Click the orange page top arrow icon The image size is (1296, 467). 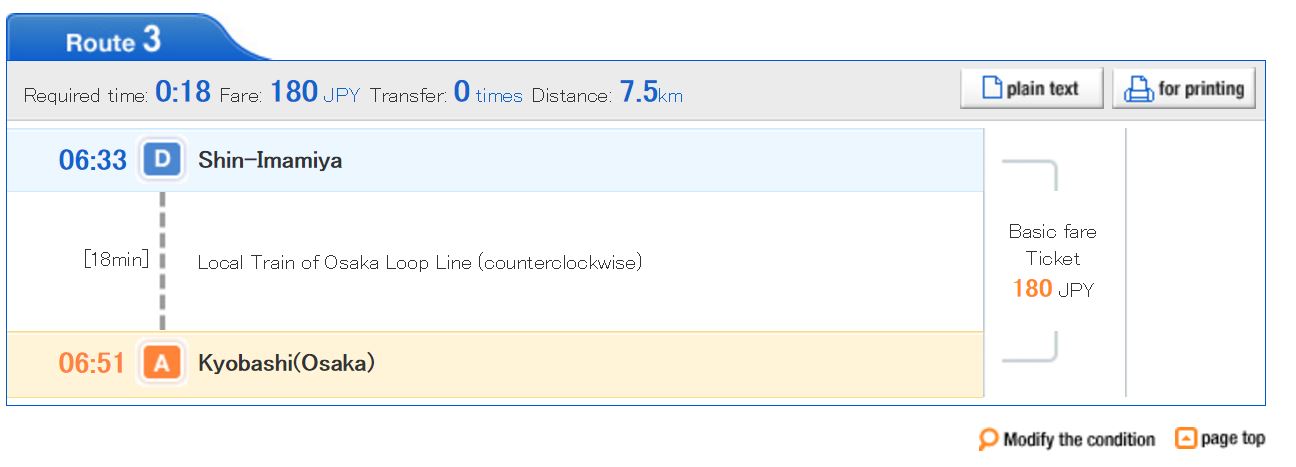pos(1186,438)
